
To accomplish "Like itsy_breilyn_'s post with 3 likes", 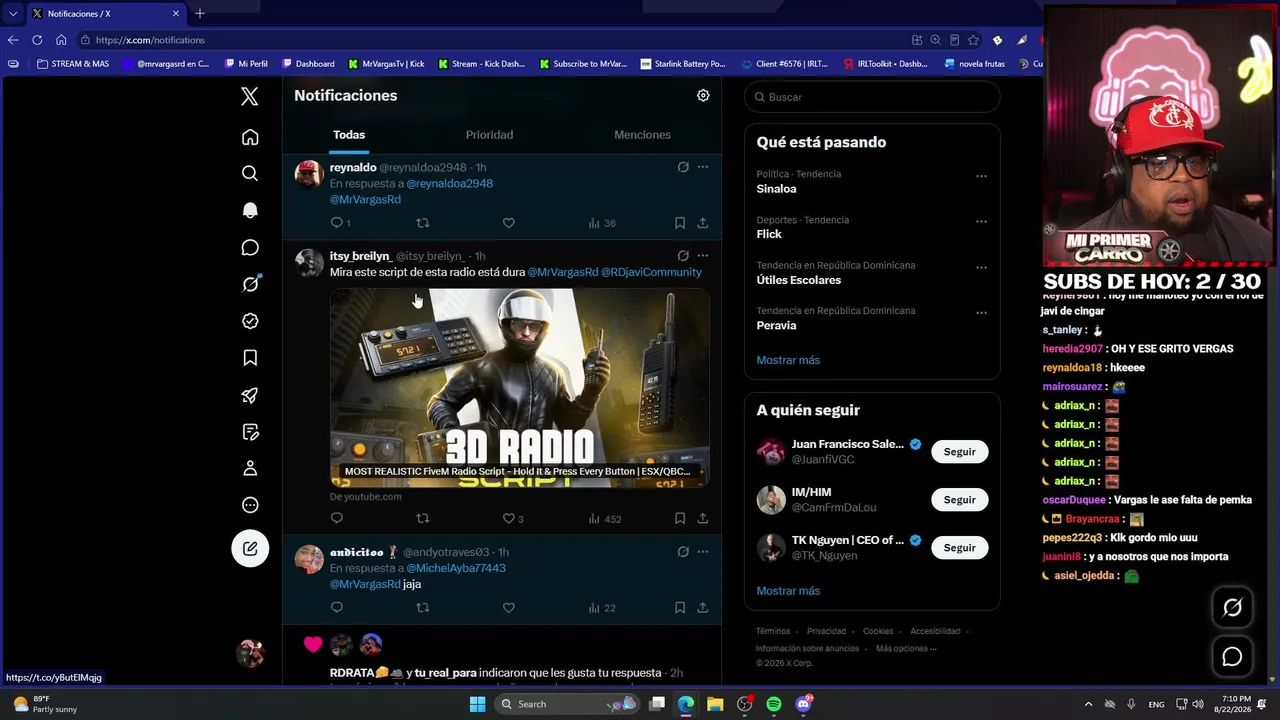I will point(513,518).
